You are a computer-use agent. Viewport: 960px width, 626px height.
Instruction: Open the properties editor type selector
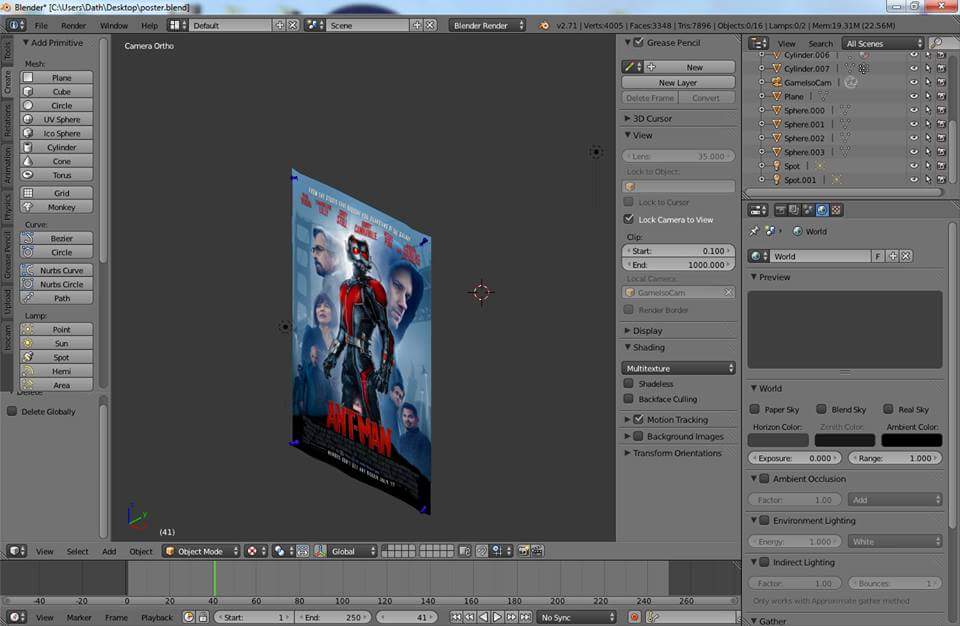[x=758, y=210]
